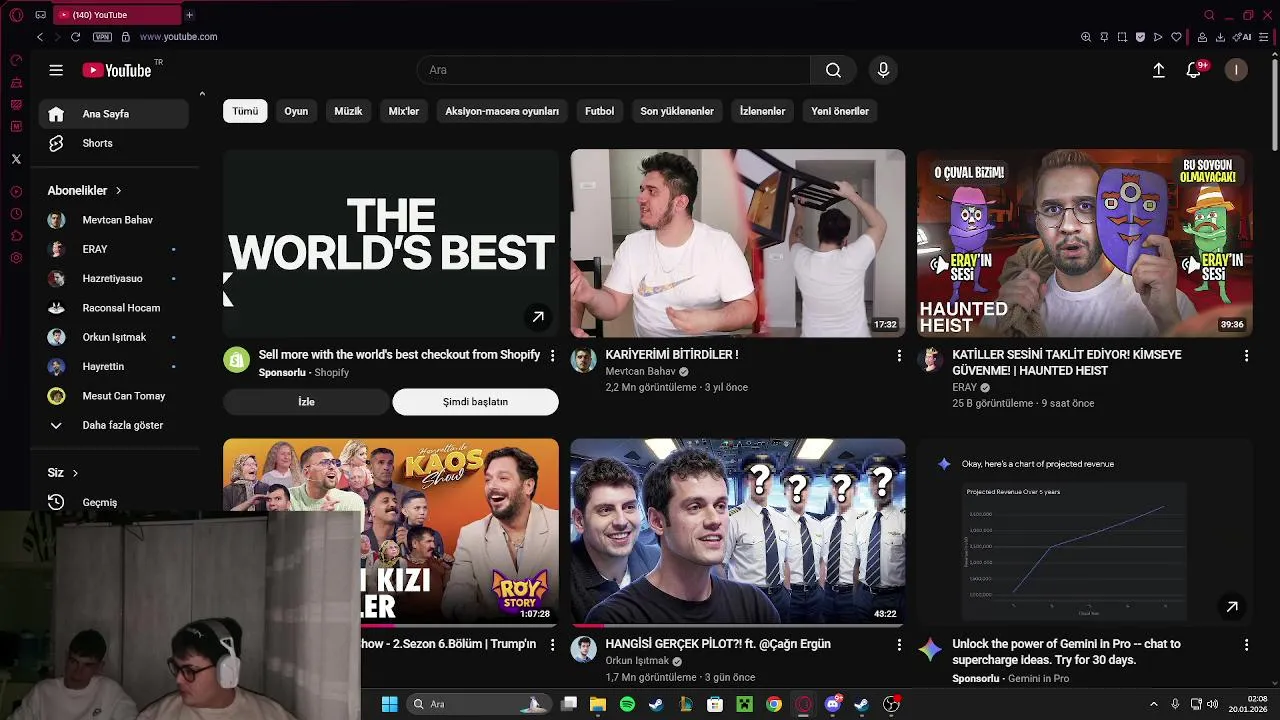Open Chrome from the taskbar
The image size is (1280, 720).
[774, 704]
